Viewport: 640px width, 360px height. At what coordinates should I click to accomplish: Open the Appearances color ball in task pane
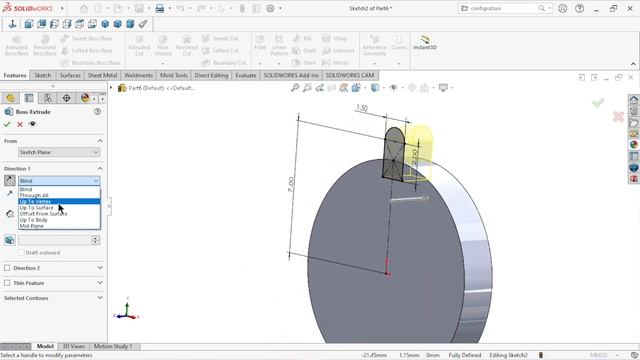633,144
